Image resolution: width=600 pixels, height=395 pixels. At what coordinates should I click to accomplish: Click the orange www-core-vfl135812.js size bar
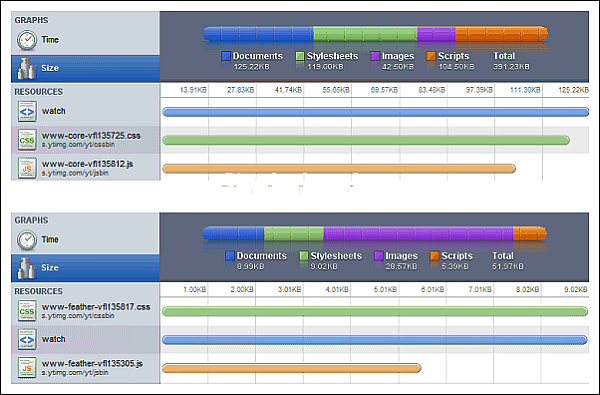click(x=339, y=168)
